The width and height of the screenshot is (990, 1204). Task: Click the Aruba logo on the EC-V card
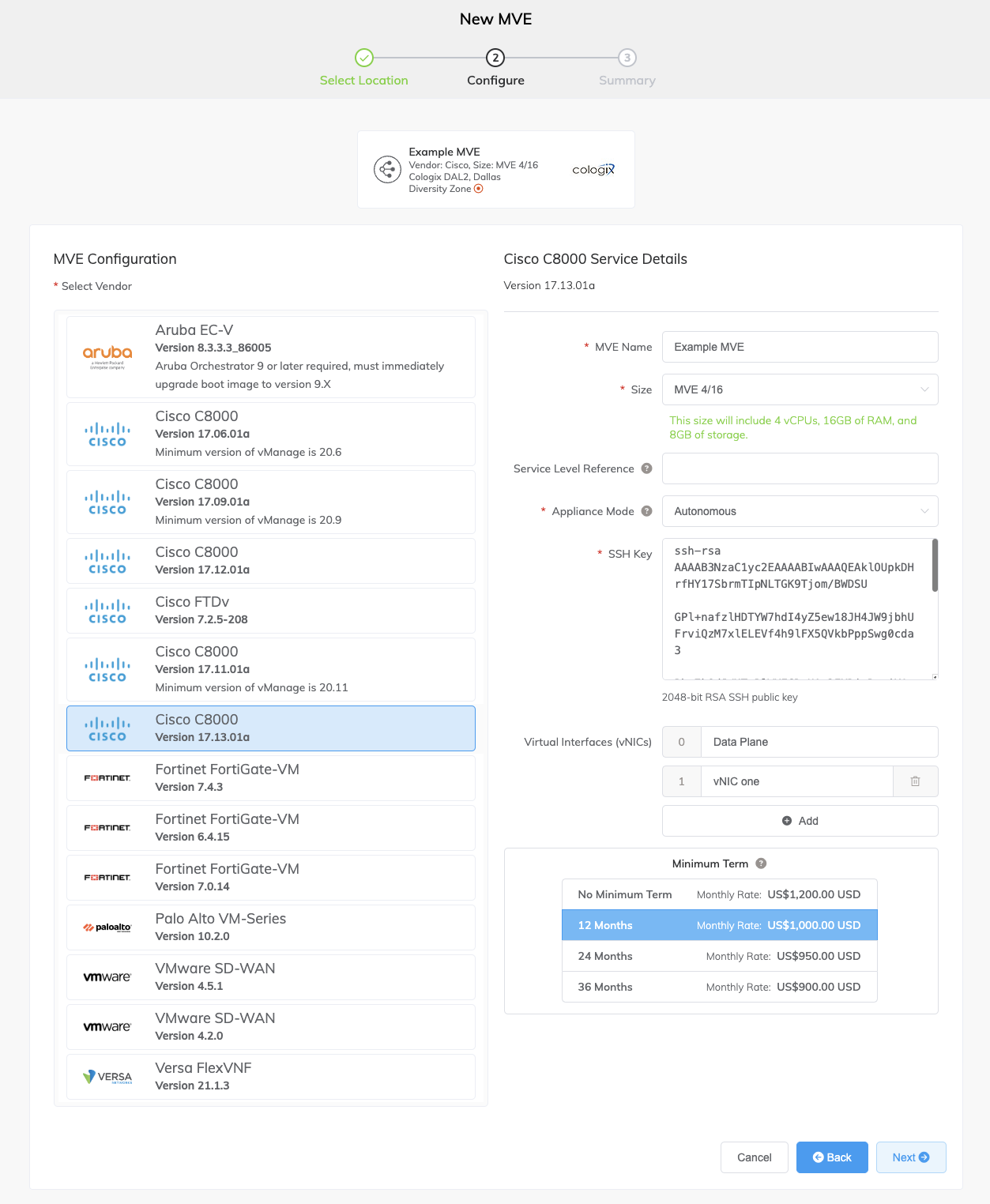[107, 357]
